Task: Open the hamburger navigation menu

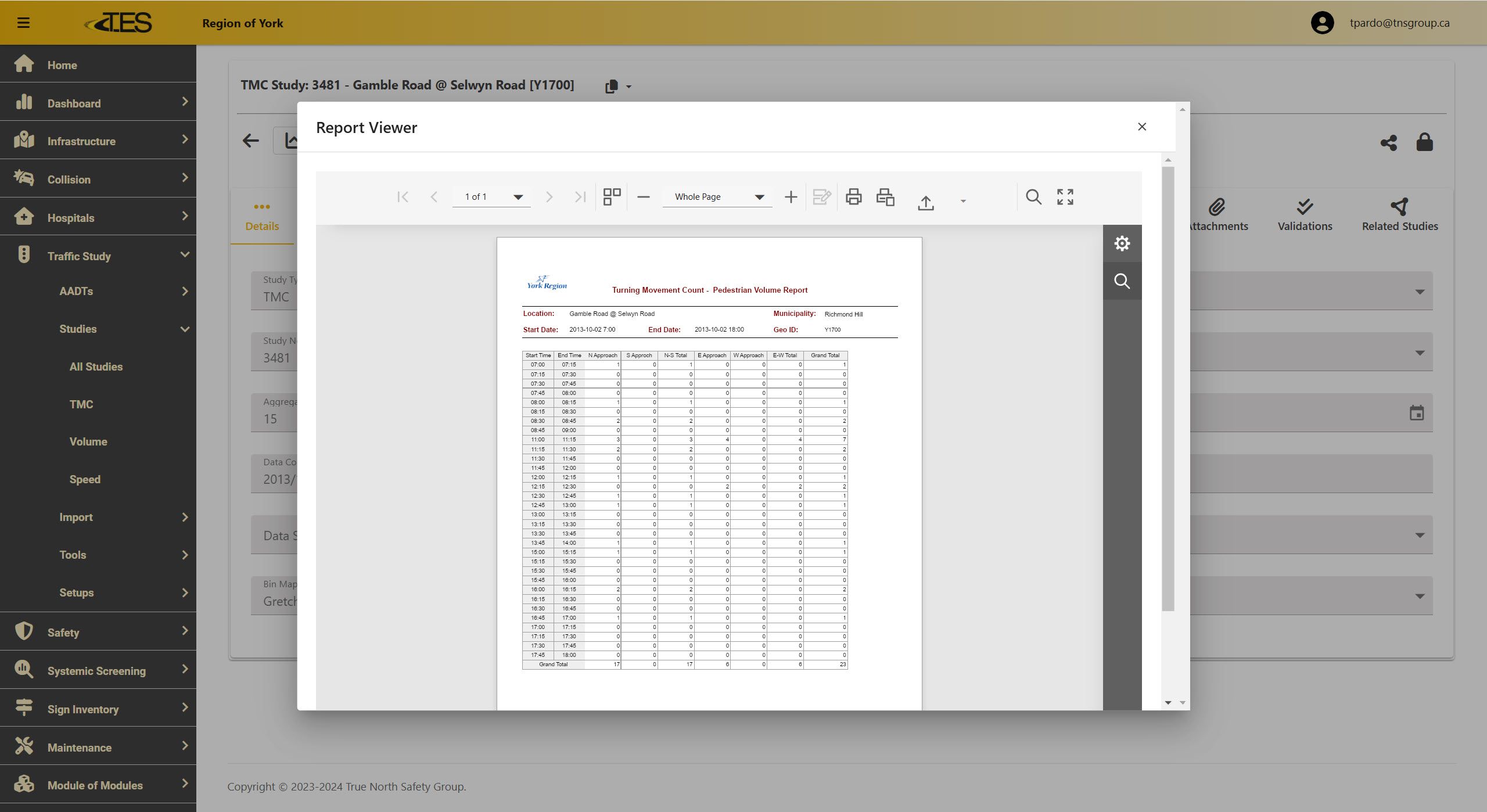Action: point(23,23)
